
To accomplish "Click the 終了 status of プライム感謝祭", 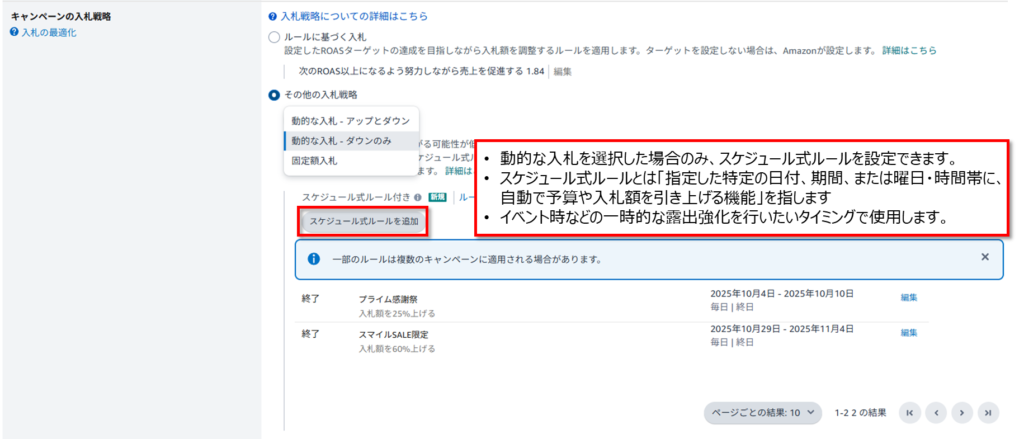I will (310, 299).
